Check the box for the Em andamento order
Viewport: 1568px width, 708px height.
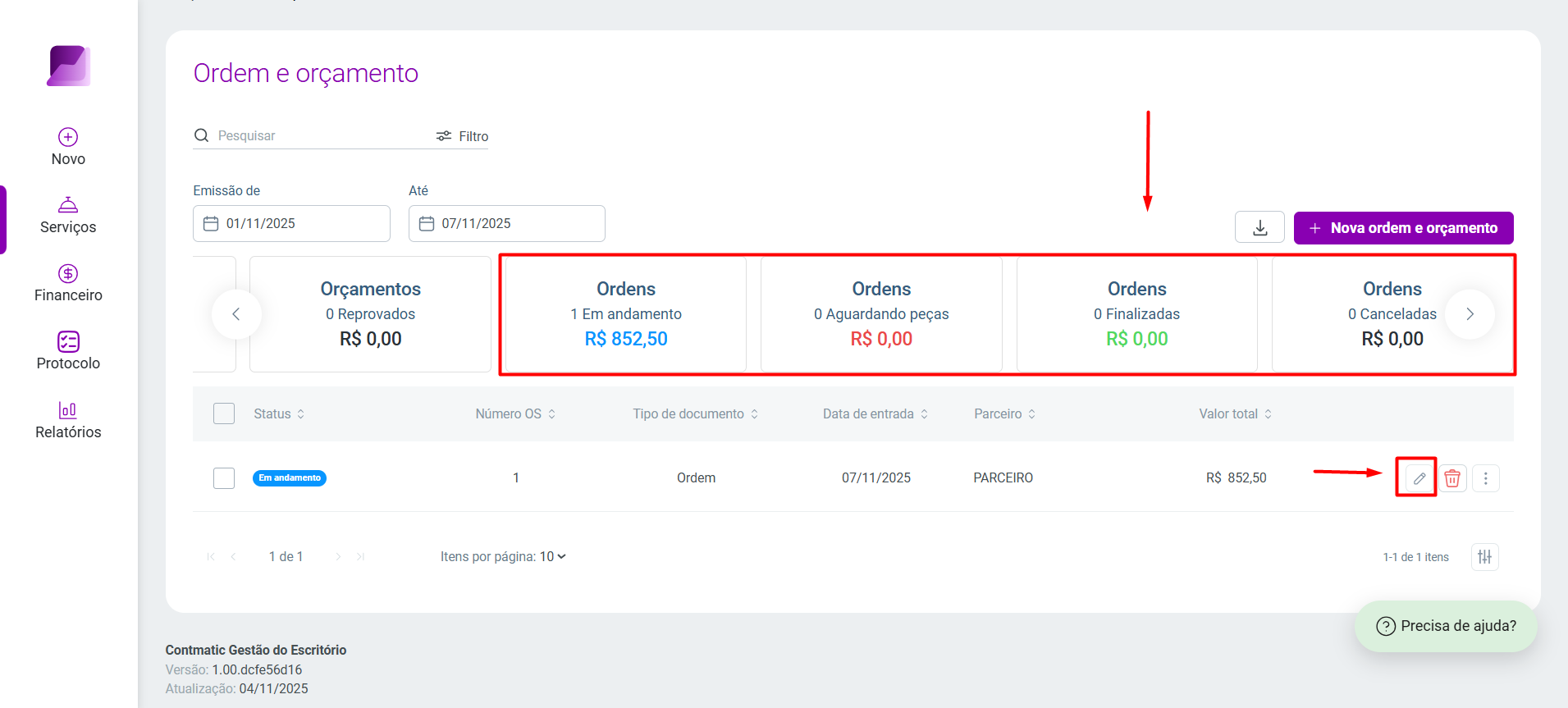click(x=224, y=478)
